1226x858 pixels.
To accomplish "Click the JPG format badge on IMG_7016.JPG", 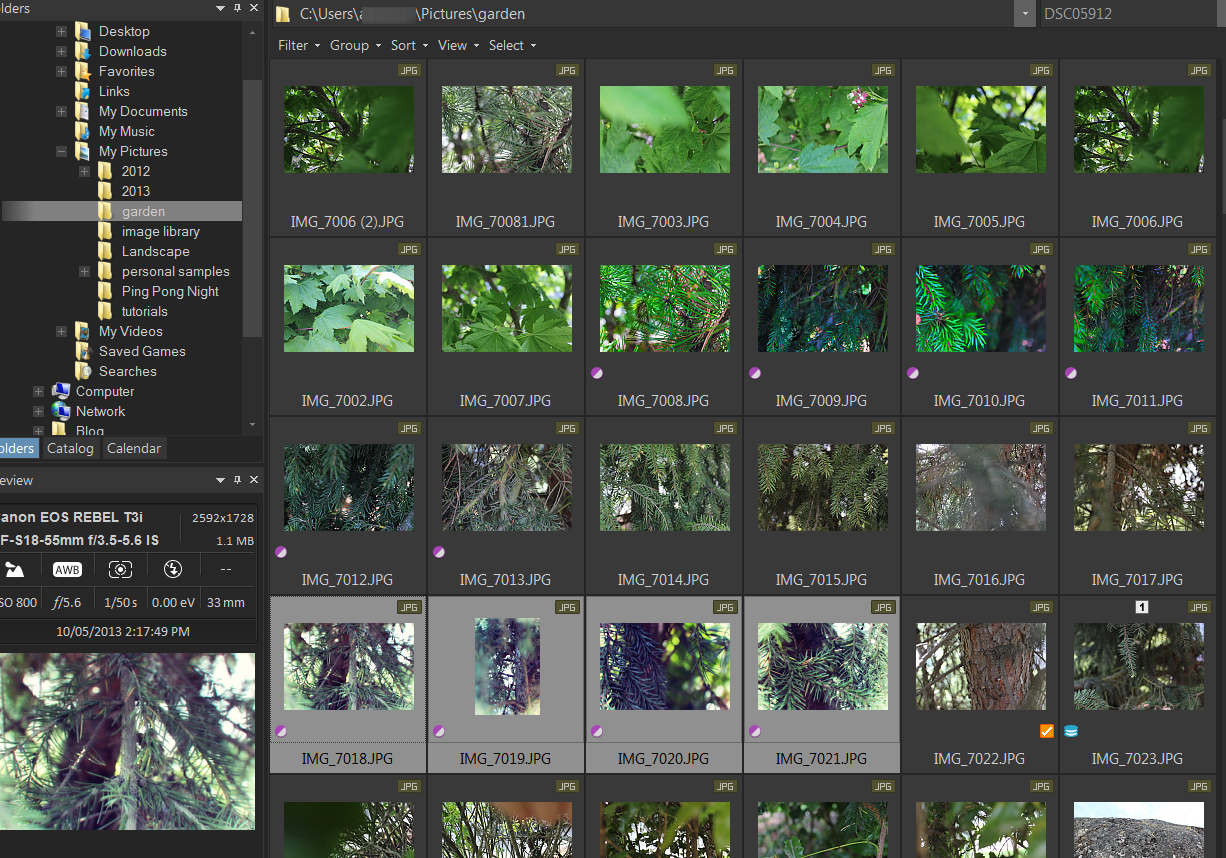I will point(1041,428).
